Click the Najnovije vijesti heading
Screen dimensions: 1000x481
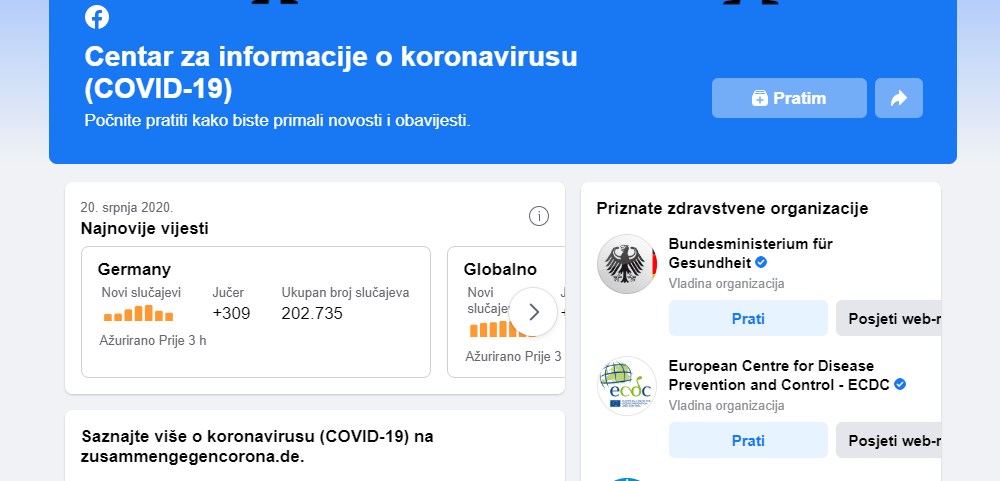point(145,228)
